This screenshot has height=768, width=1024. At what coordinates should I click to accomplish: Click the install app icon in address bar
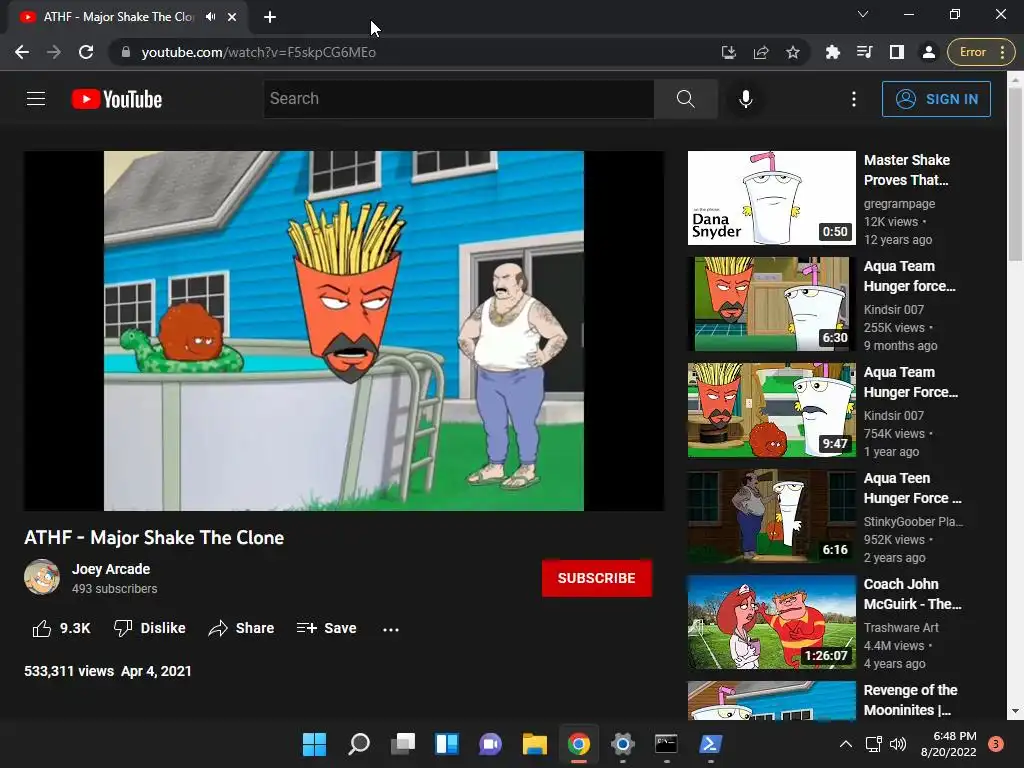[729, 52]
